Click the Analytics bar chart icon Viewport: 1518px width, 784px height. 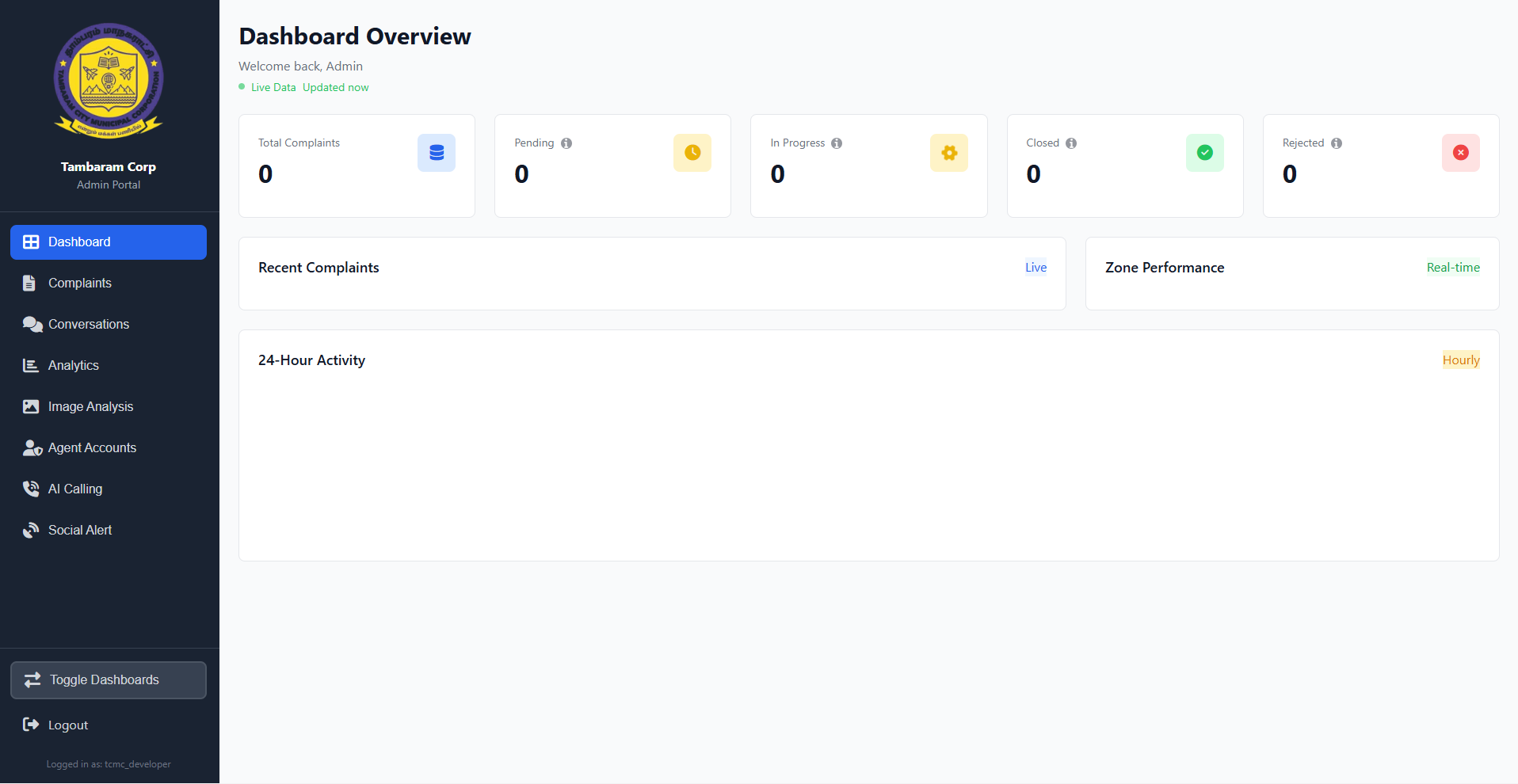[31, 366]
